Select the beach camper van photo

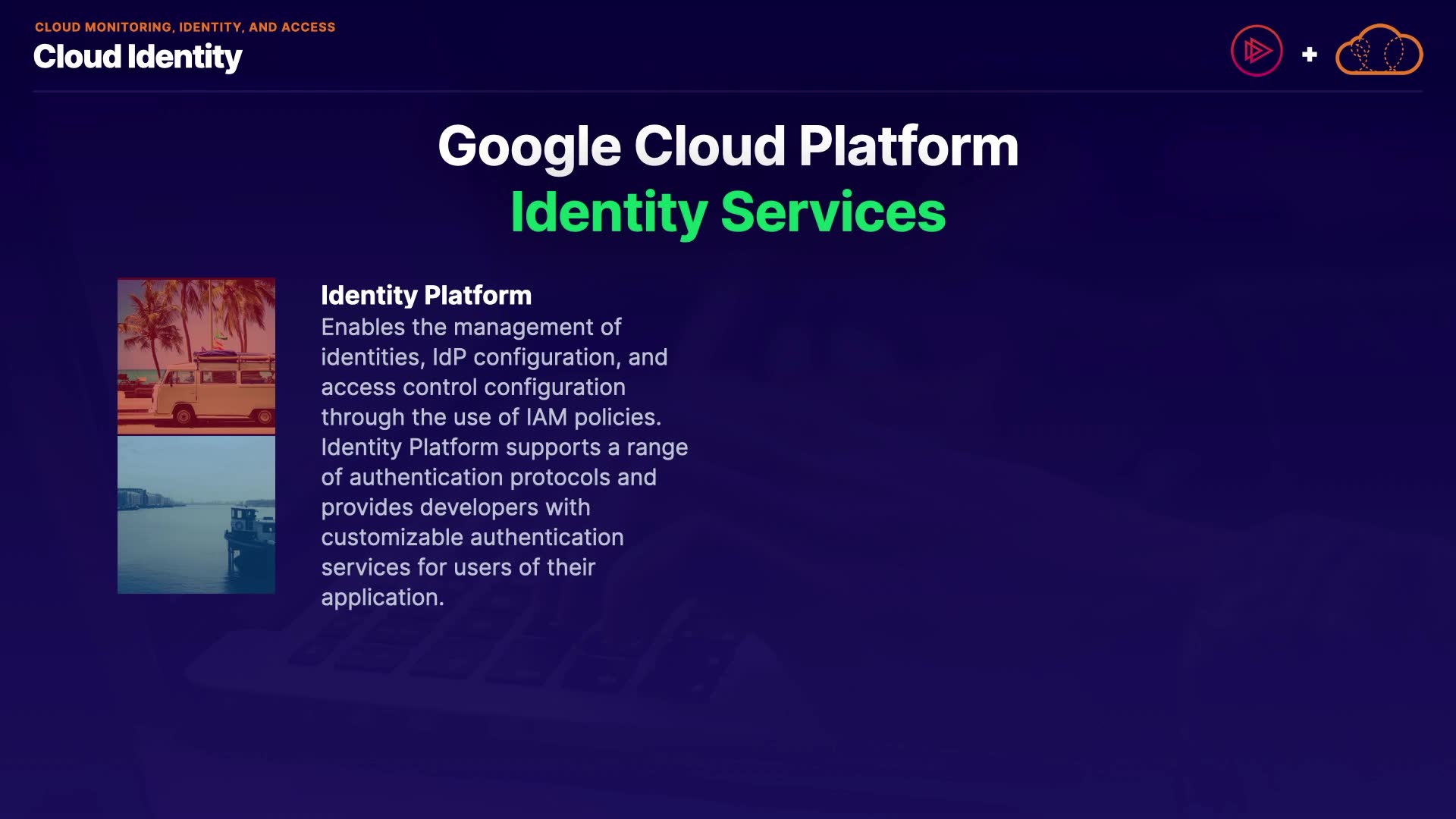196,356
